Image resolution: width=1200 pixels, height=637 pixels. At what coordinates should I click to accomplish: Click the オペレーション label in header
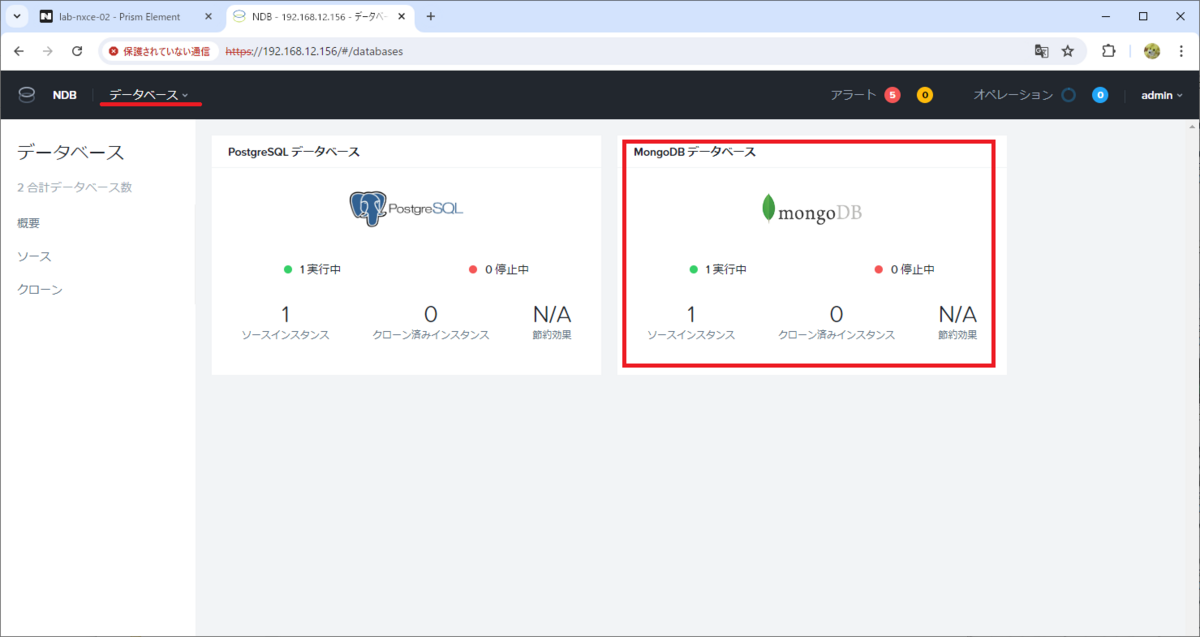1013,95
